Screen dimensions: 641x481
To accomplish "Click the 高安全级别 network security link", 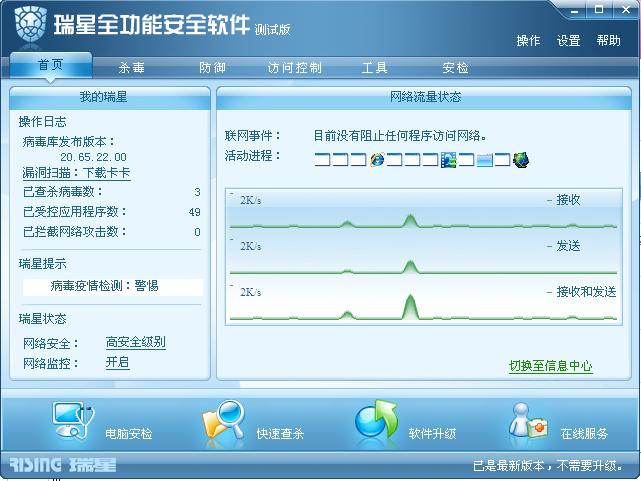I will point(136,342).
